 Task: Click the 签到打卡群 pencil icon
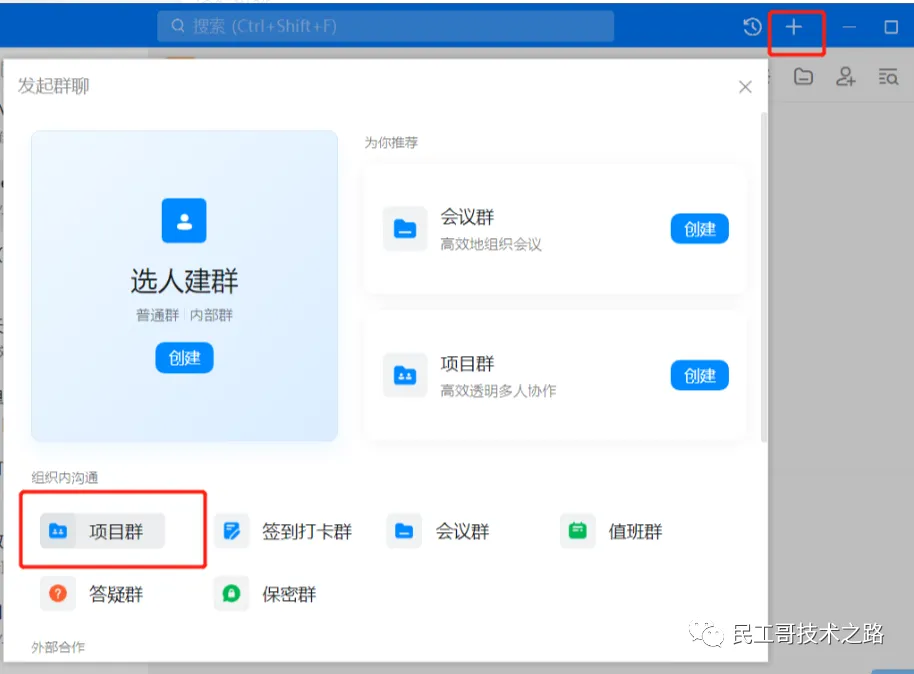[x=231, y=531]
